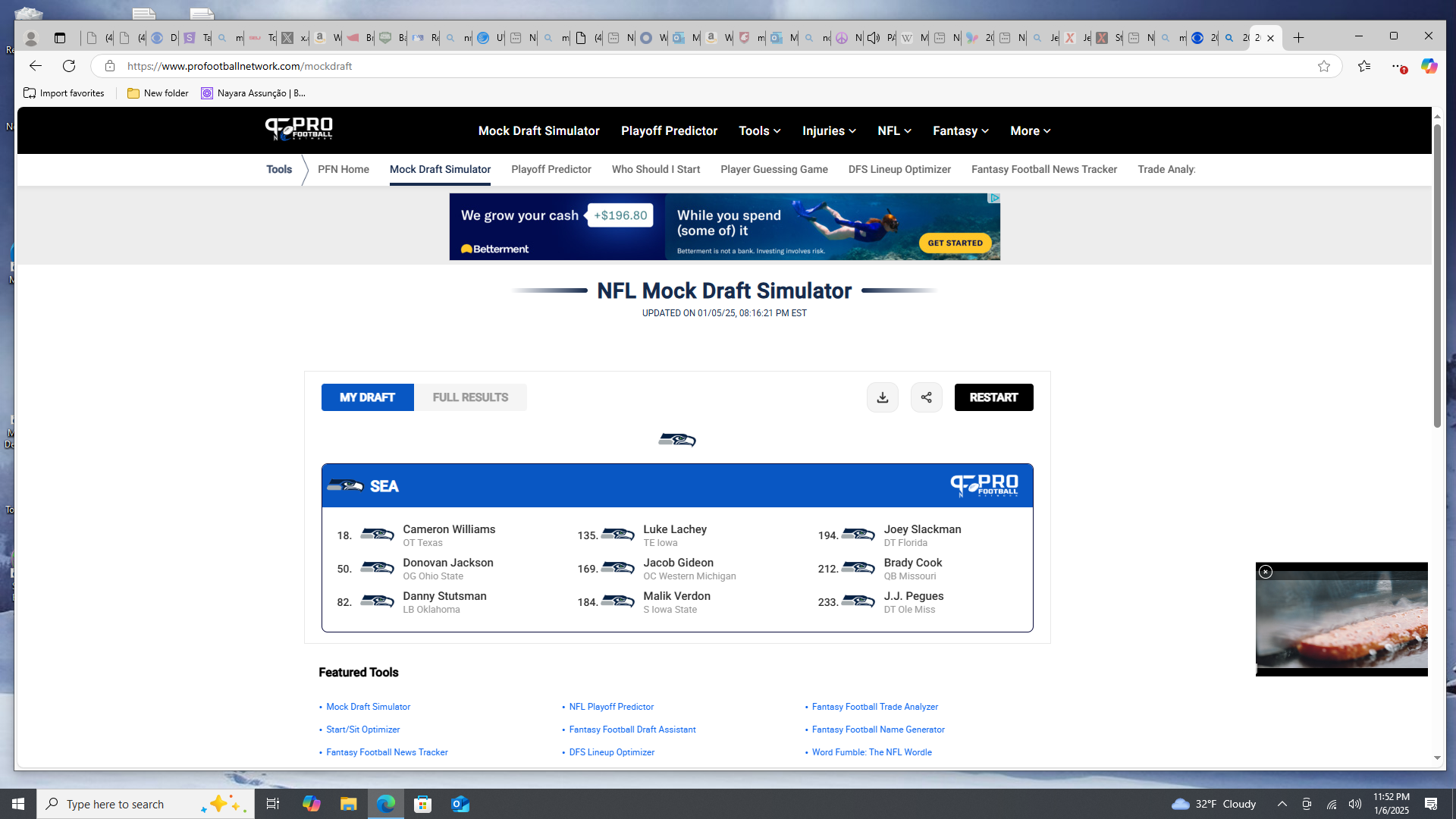Share the mock draft results
The height and width of the screenshot is (819, 1456).
[927, 397]
